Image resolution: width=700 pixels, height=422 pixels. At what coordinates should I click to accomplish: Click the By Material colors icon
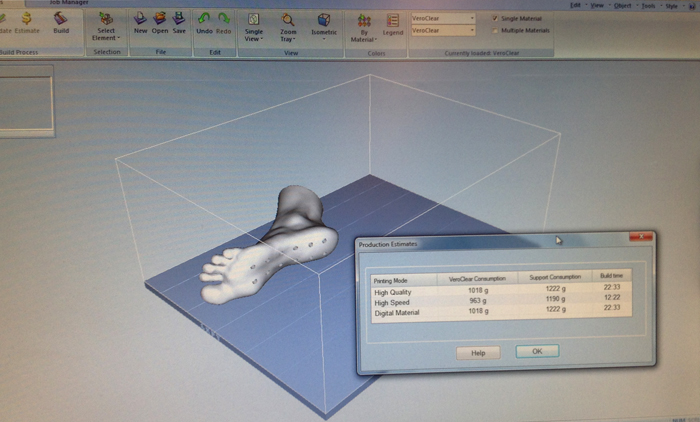coord(364,21)
